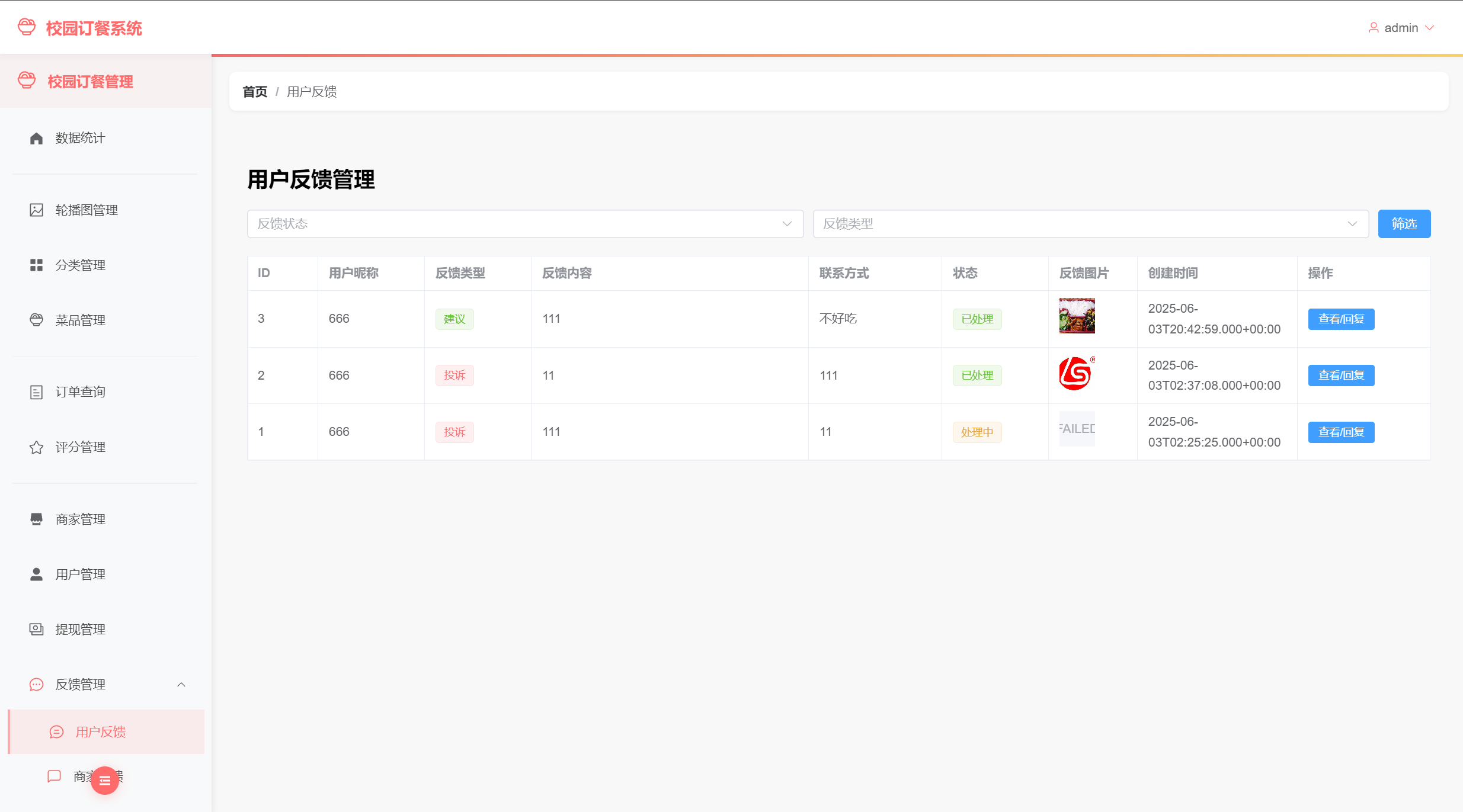The width and height of the screenshot is (1463, 812).
Task: Click the merchant management shop icon
Action: (x=36, y=519)
